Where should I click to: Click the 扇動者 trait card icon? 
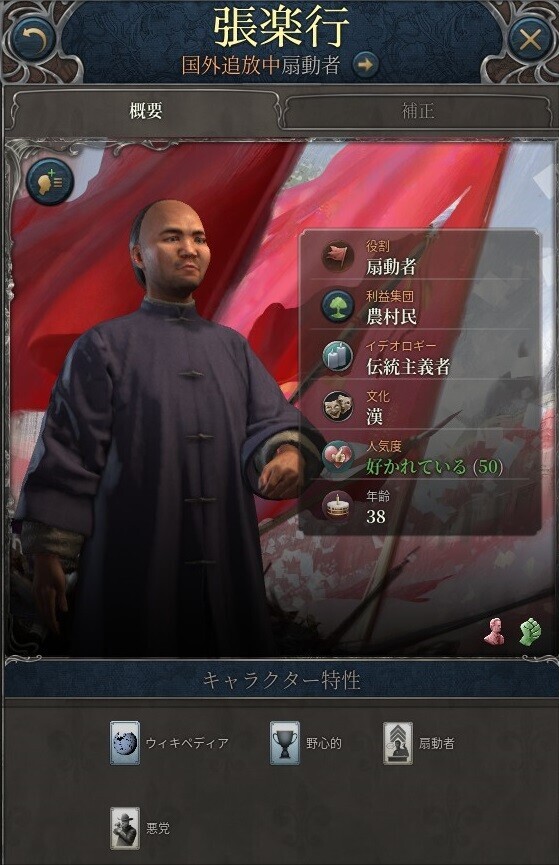point(398,743)
